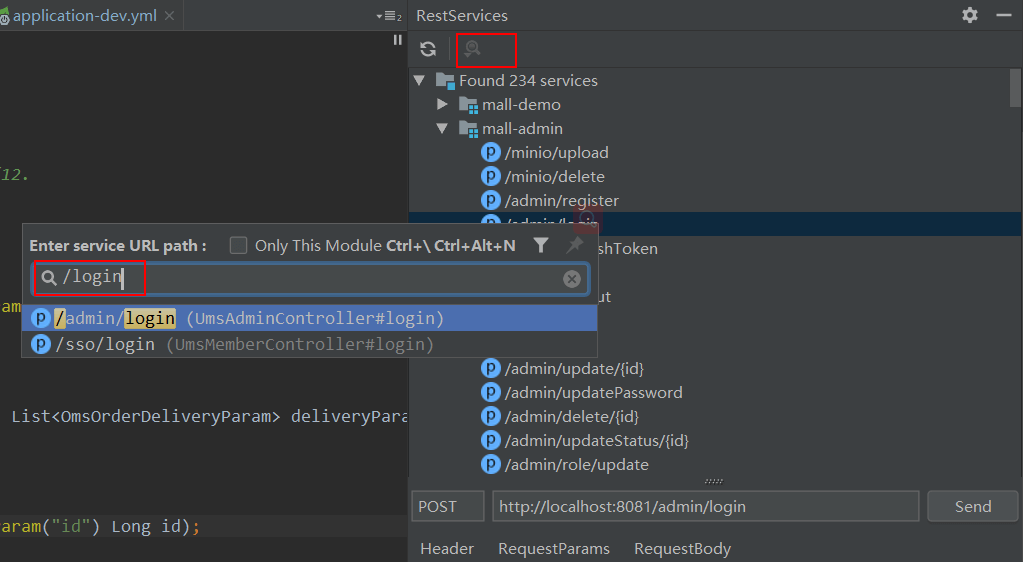The image size is (1023, 562).
Task: Refresh the RestServices list
Action: pos(428,49)
